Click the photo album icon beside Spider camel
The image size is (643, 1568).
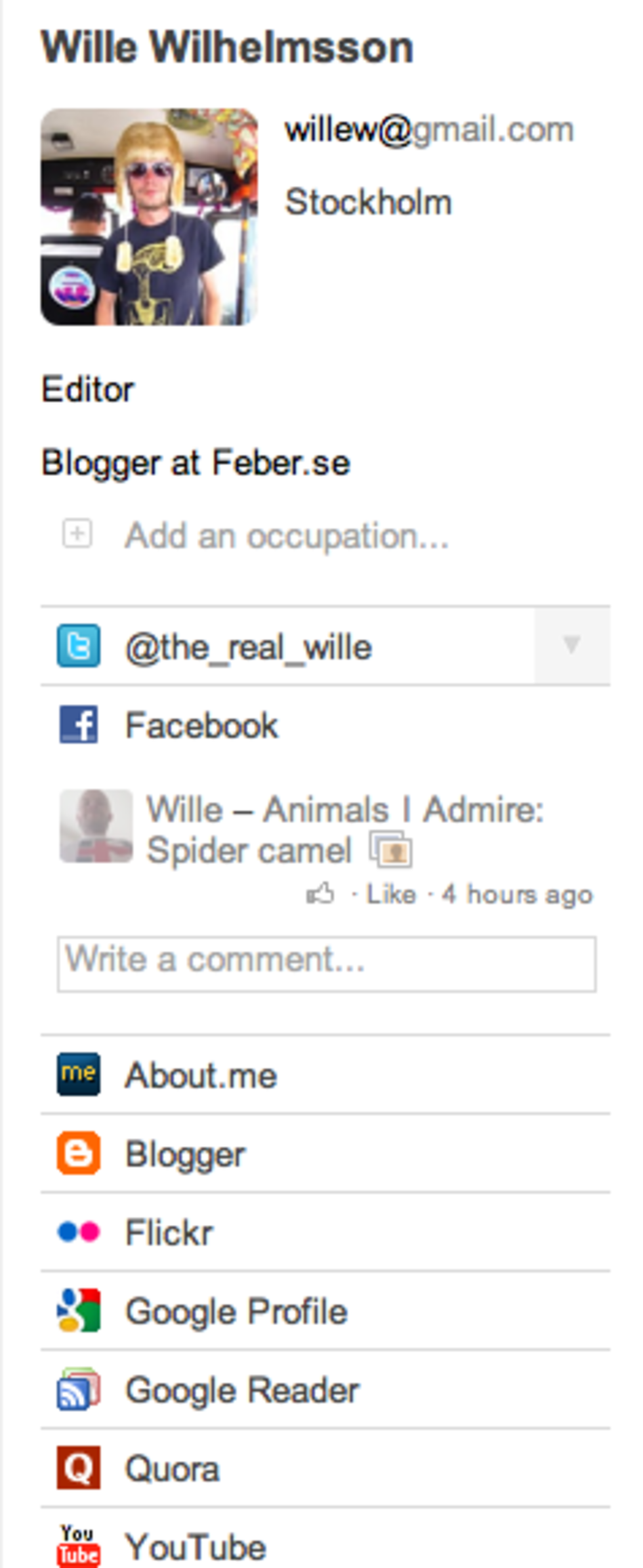[391, 850]
